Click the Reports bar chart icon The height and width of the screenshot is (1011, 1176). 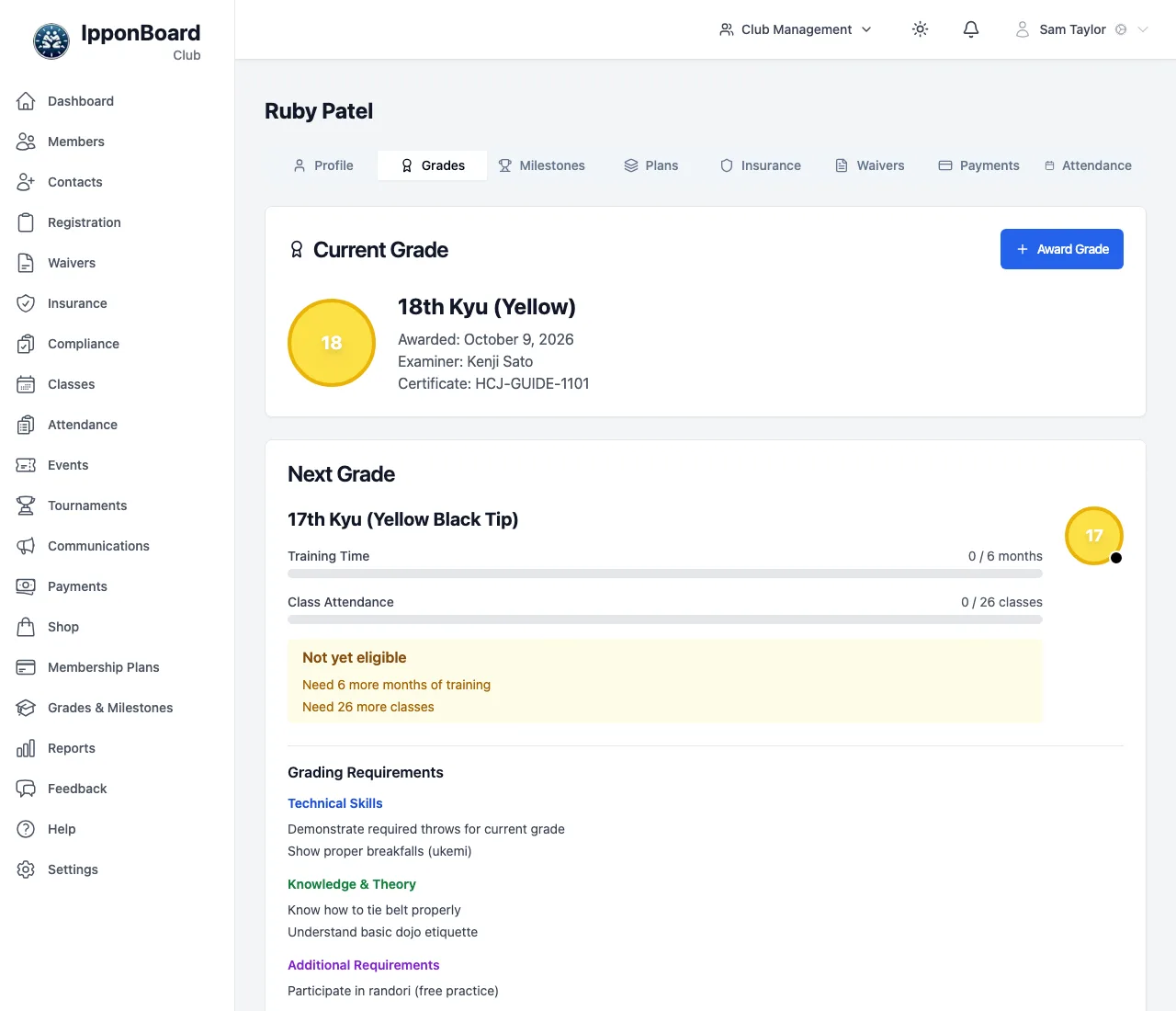pos(26,748)
